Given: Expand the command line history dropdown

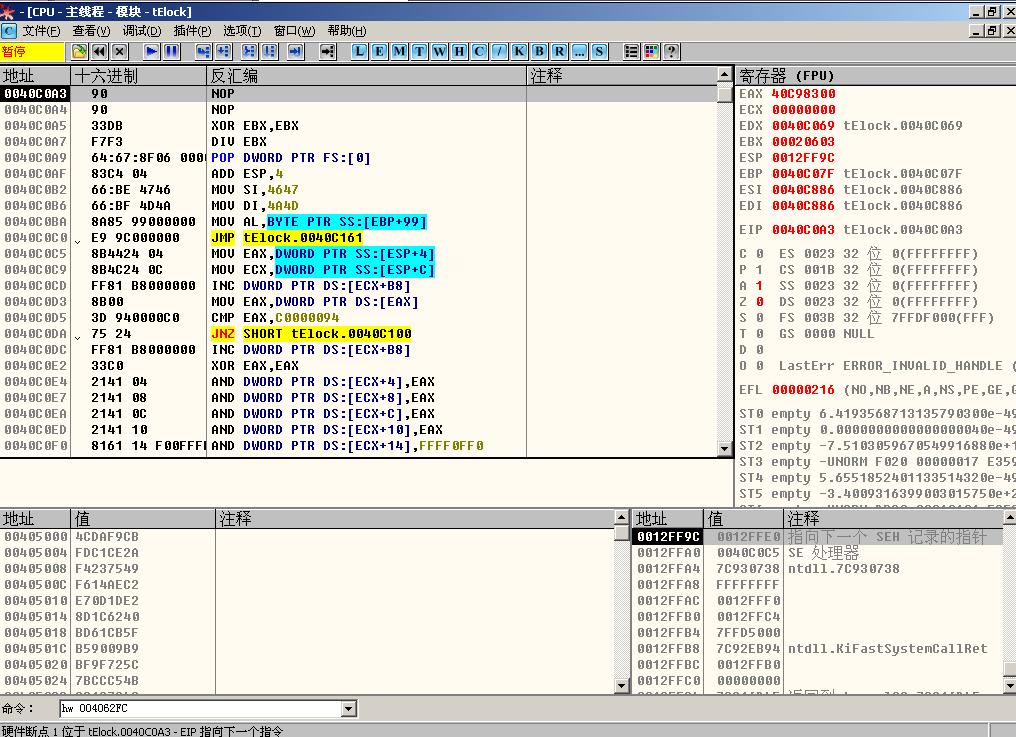Looking at the screenshot, I should (349, 709).
